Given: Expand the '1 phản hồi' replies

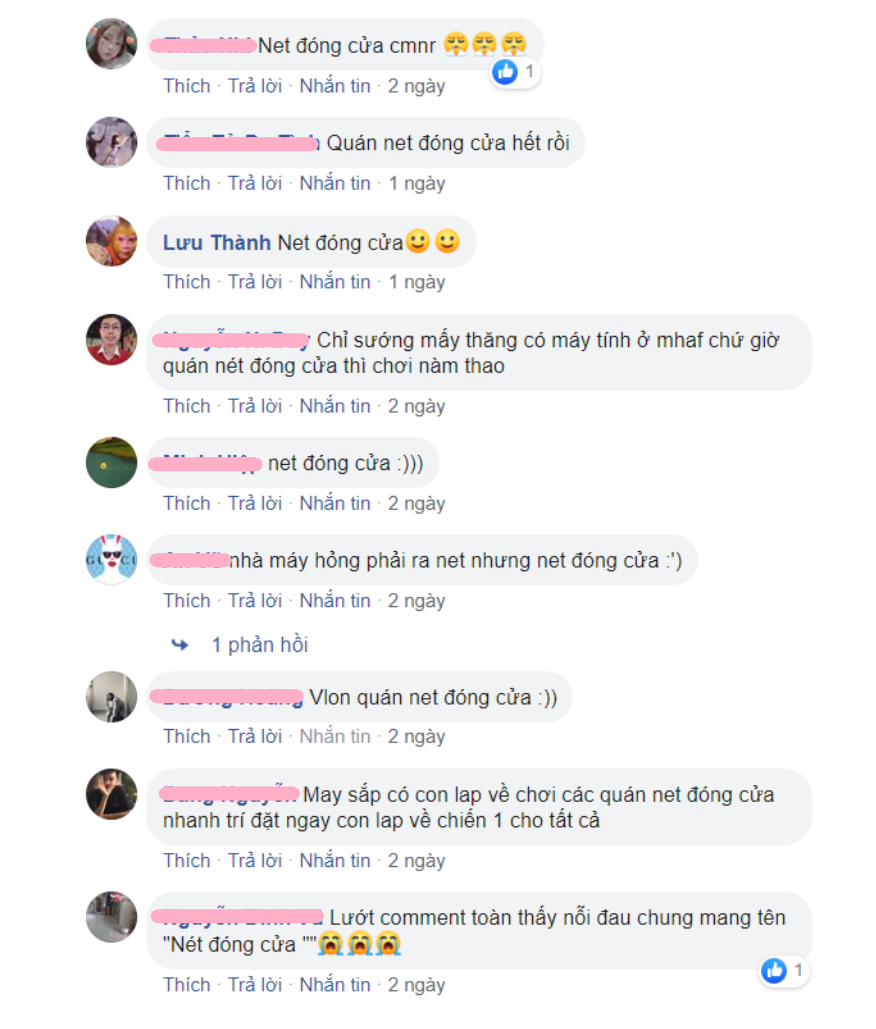Looking at the screenshot, I should click(259, 645).
